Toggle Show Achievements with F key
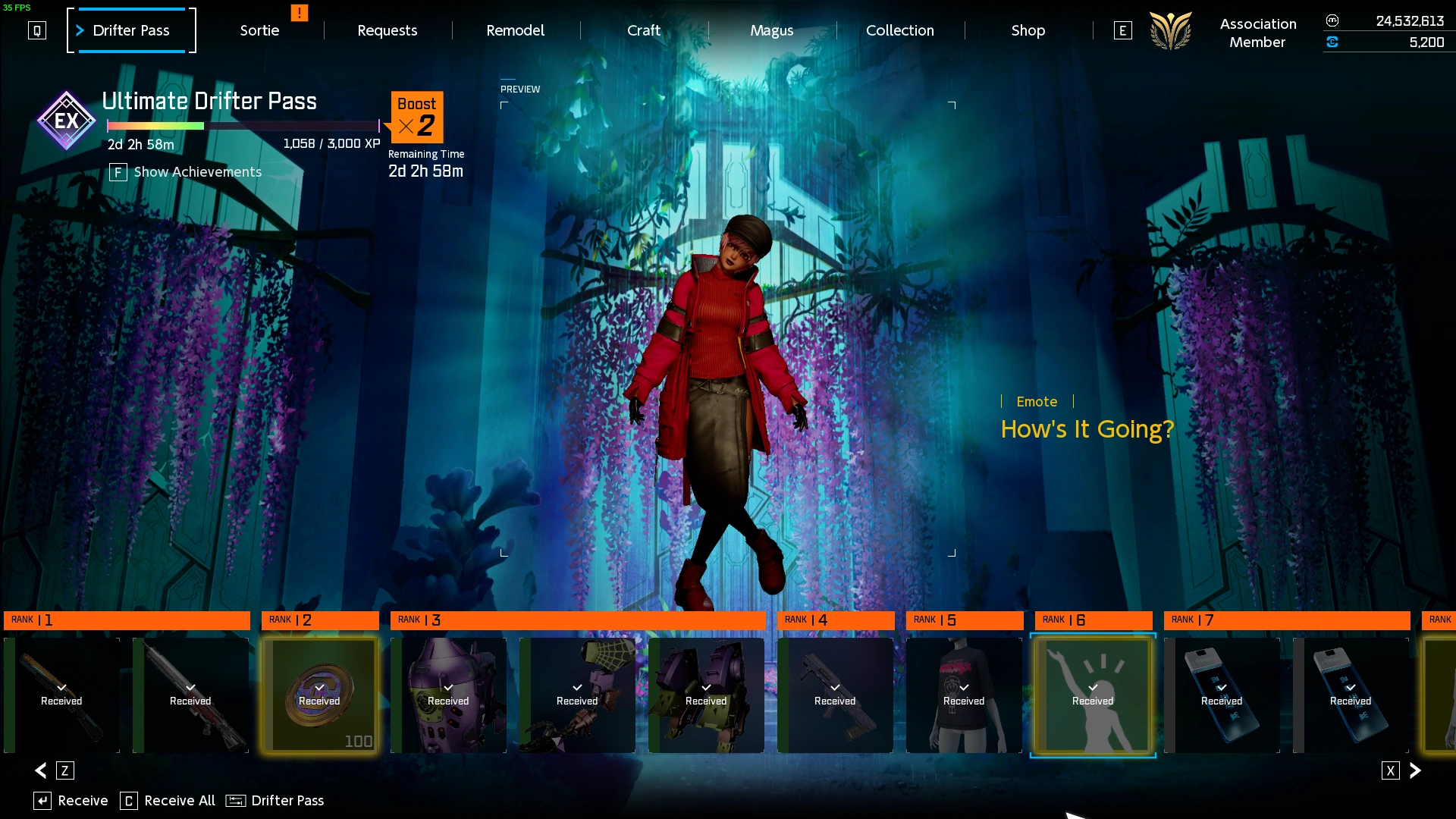The image size is (1456, 819). click(186, 172)
